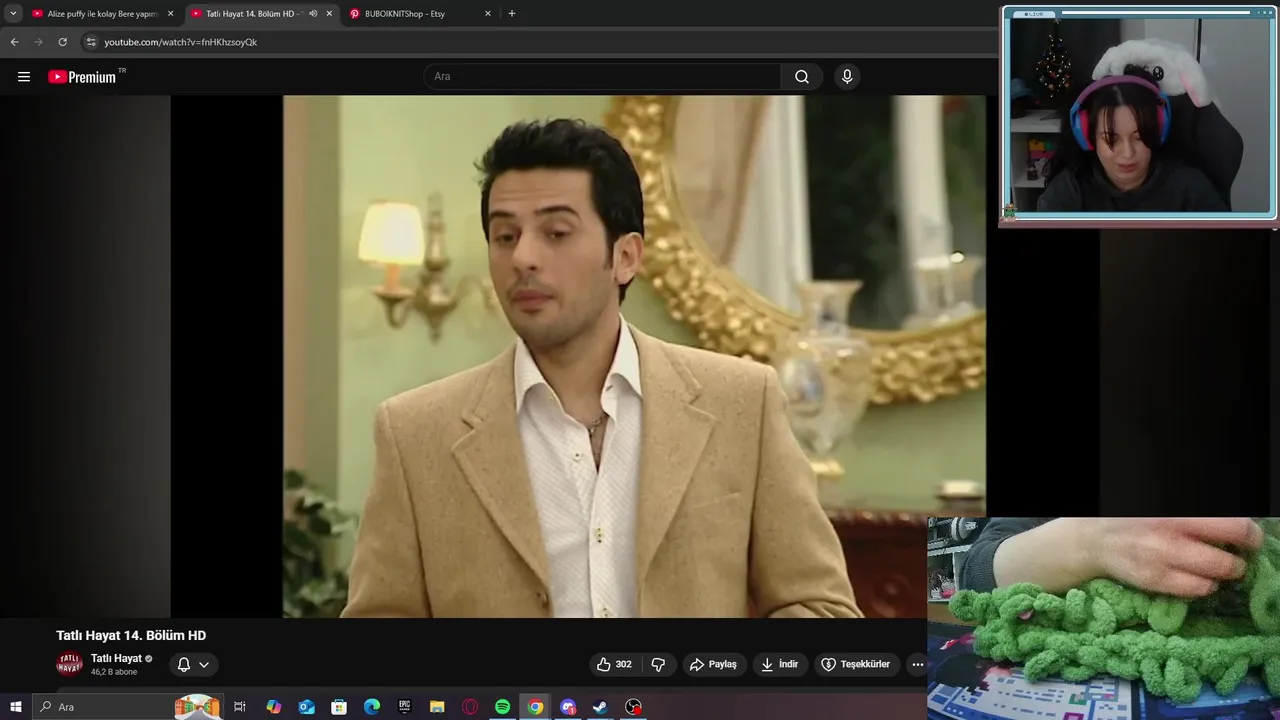Open Task View on the taskbar
Screen dimensions: 1280x720
pos(240,707)
